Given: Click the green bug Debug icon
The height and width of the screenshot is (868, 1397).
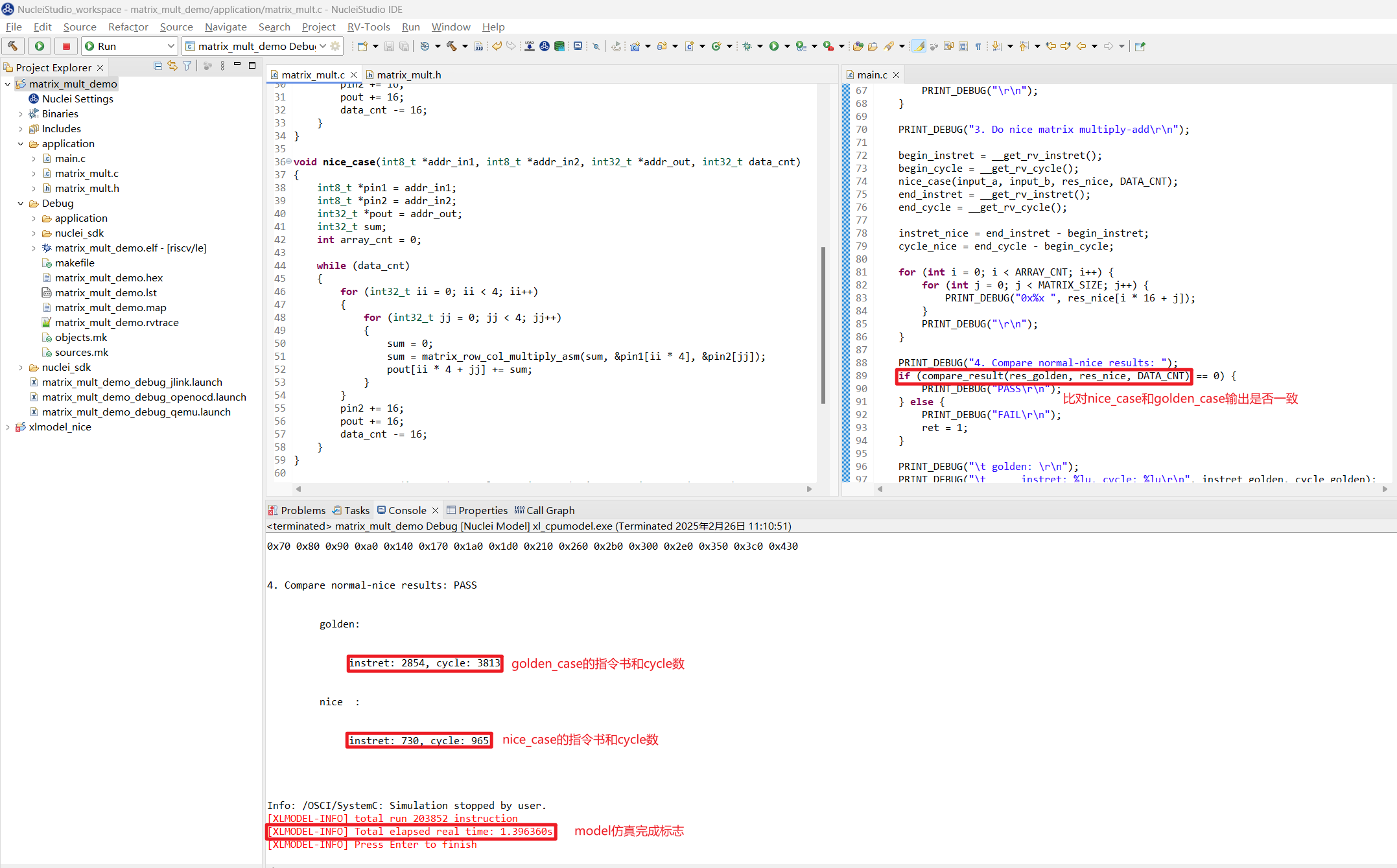Looking at the screenshot, I should (747, 46).
